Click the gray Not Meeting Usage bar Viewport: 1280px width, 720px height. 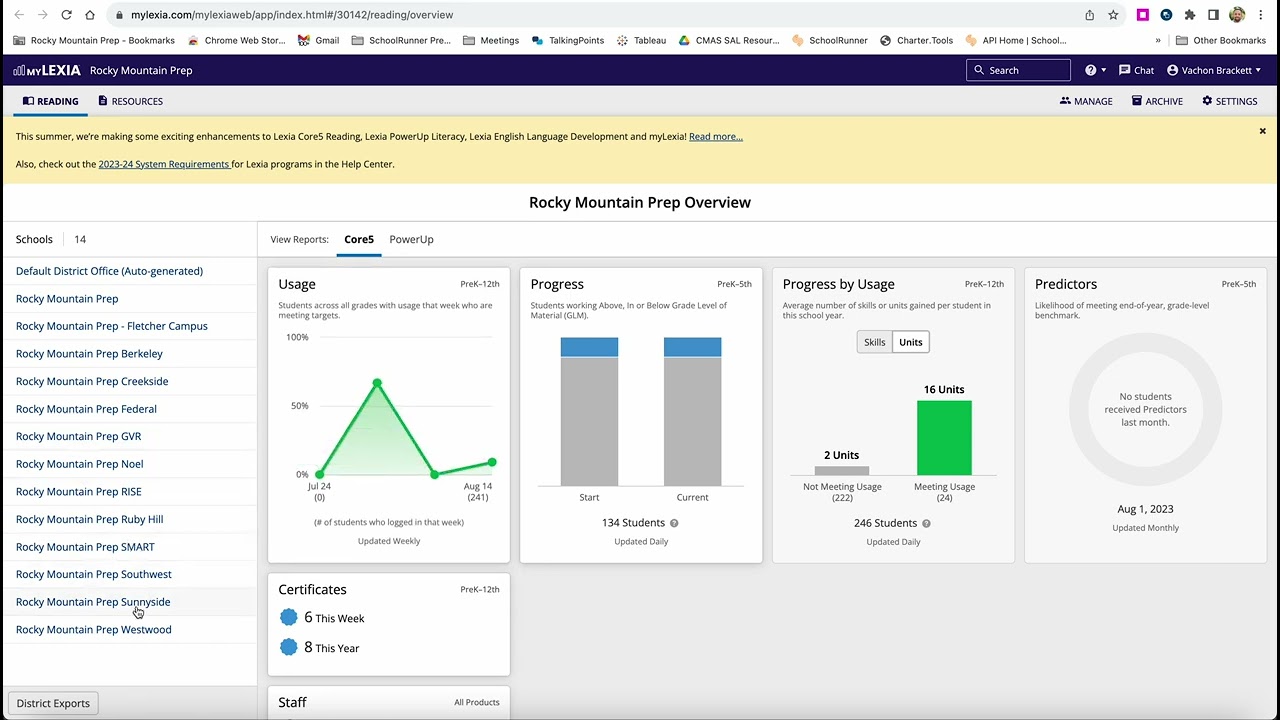pyautogui.click(x=842, y=470)
